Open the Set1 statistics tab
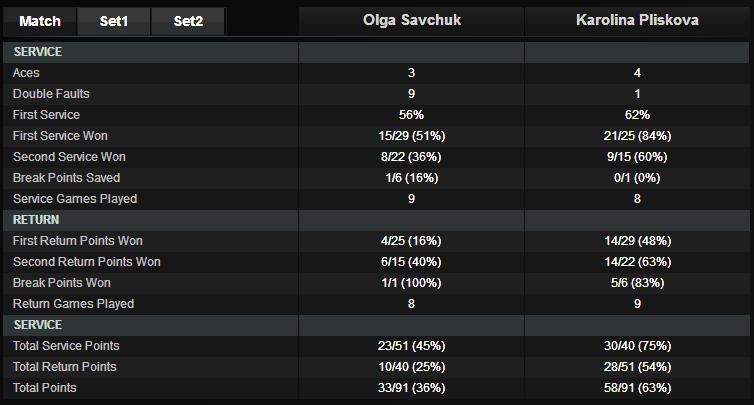Screen dimensions: 754x405 (115, 21)
